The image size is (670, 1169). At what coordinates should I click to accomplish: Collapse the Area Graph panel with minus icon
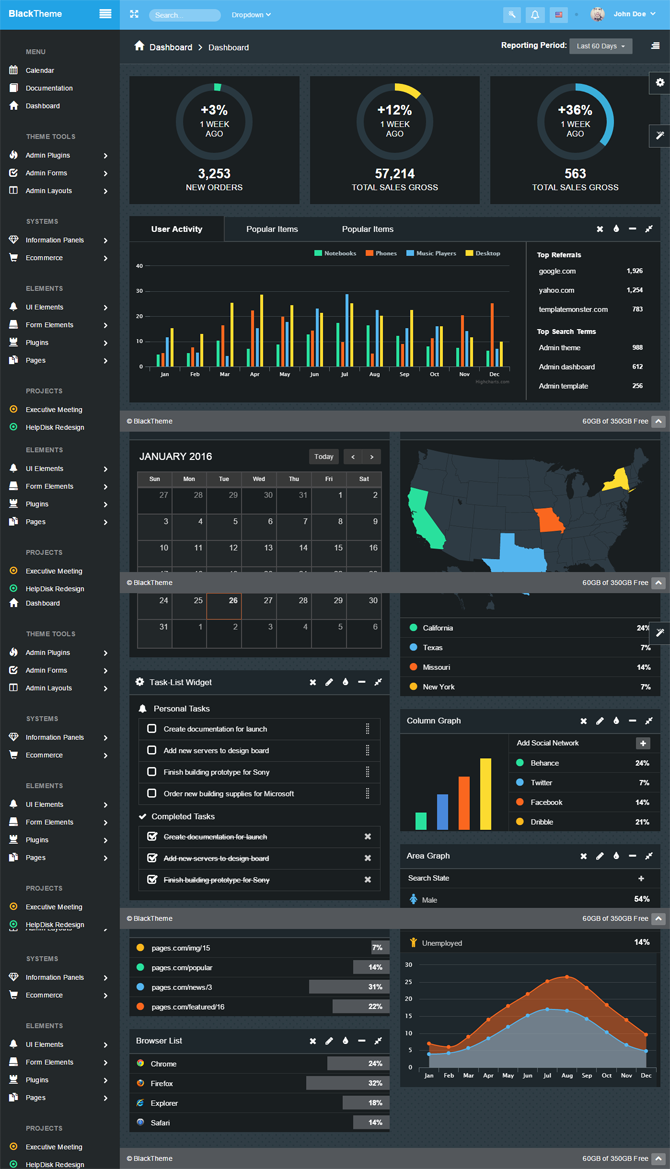click(632, 856)
